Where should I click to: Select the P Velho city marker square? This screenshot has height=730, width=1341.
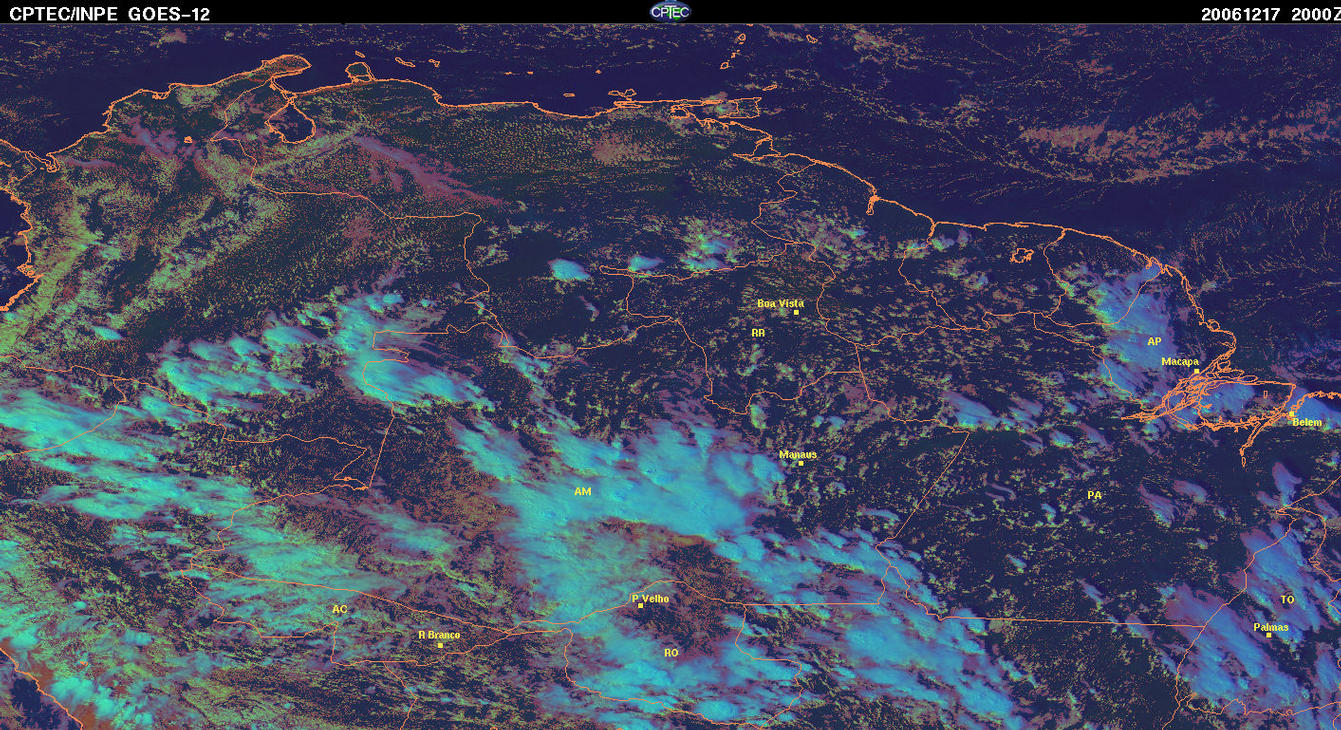tap(641, 606)
